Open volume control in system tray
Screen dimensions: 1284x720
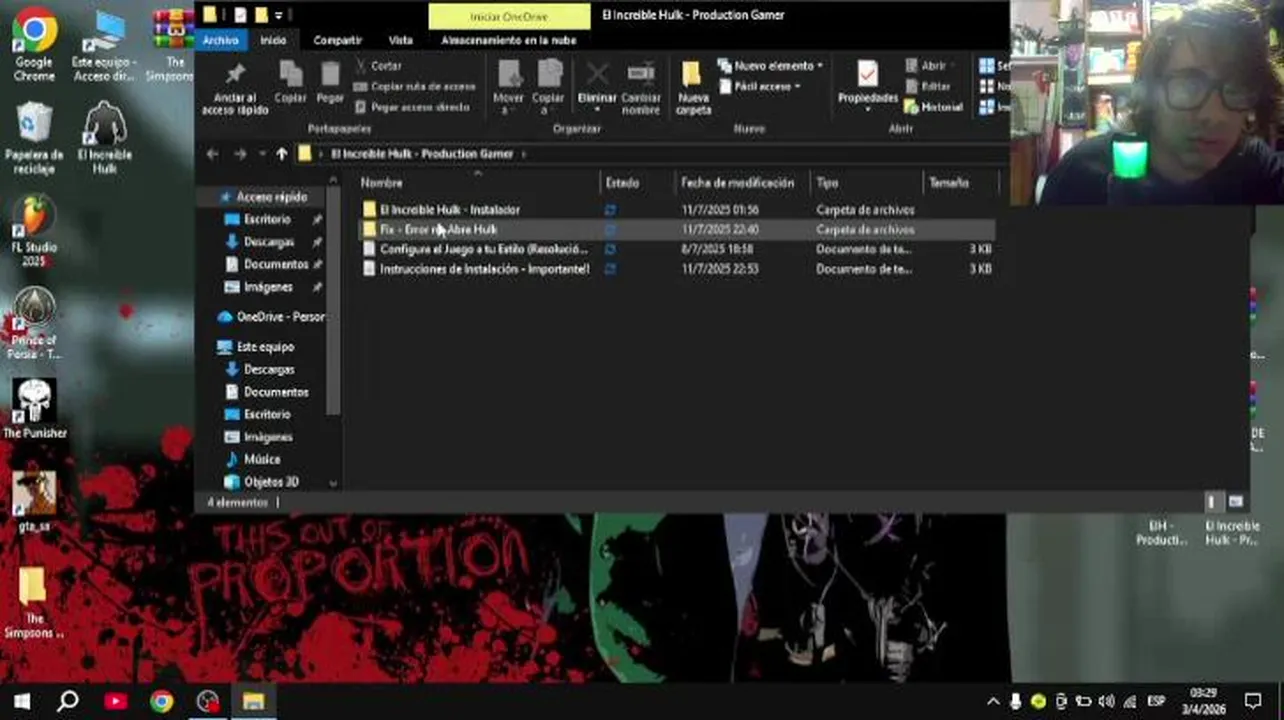1106,701
